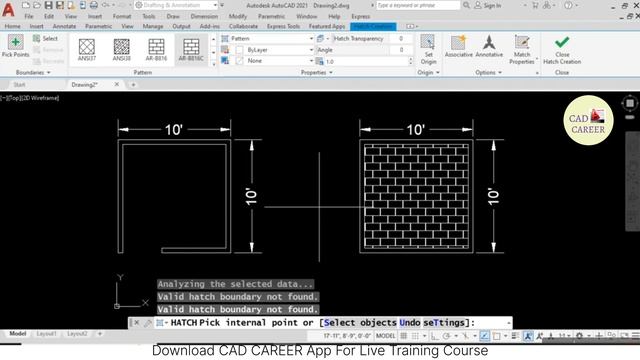Open the Modify menu
Image resolution: width=640 pixels, height=360 pixels.
tap(238, 16)
